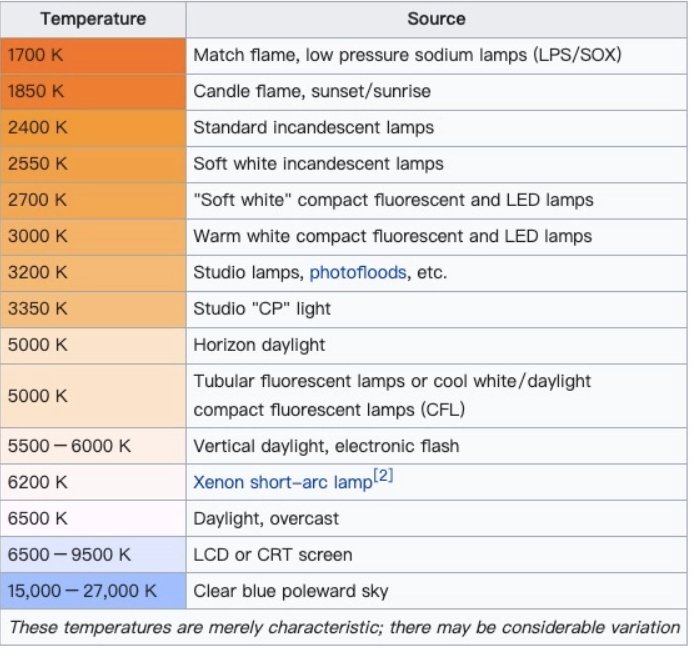Click the table footnote about characteristic temperatures
This screenshot has height=649, width=691.
point(344,627)
